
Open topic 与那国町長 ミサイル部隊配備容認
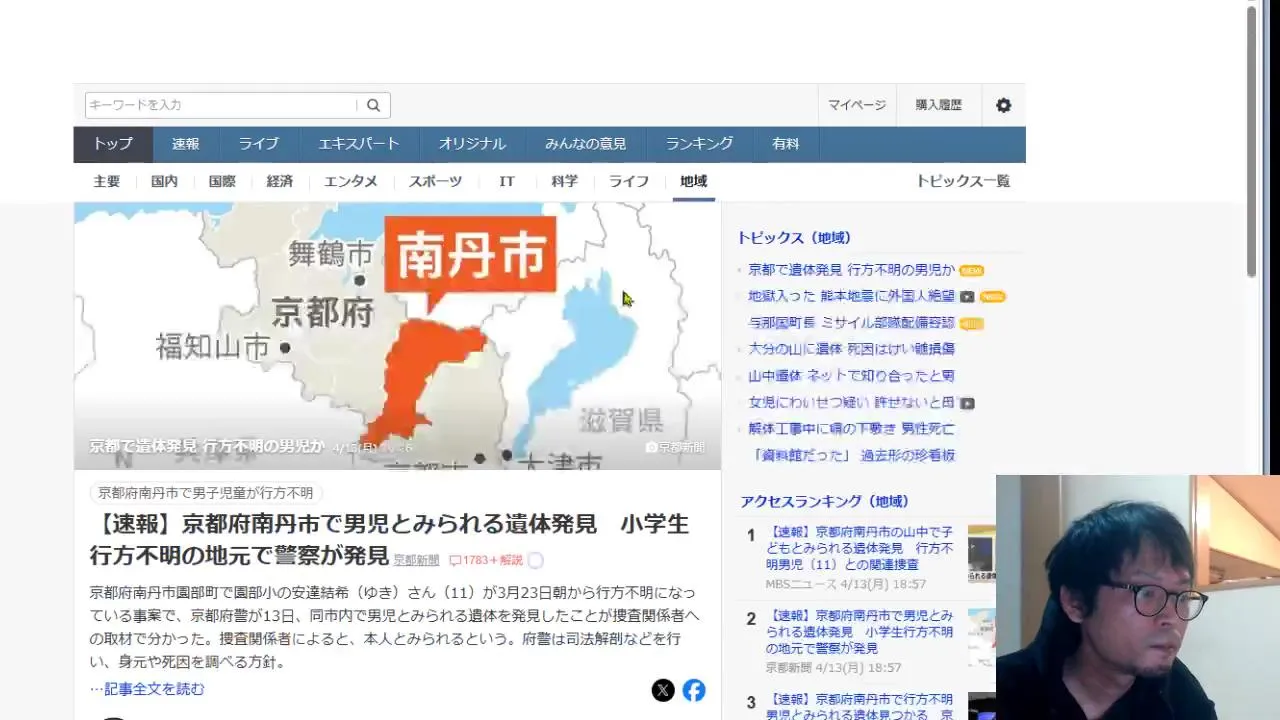coord(851,322)
